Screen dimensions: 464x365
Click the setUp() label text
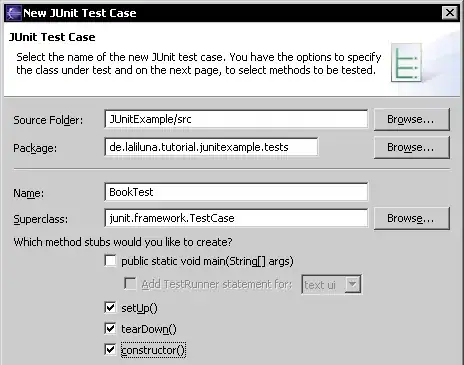pos(139,308)
